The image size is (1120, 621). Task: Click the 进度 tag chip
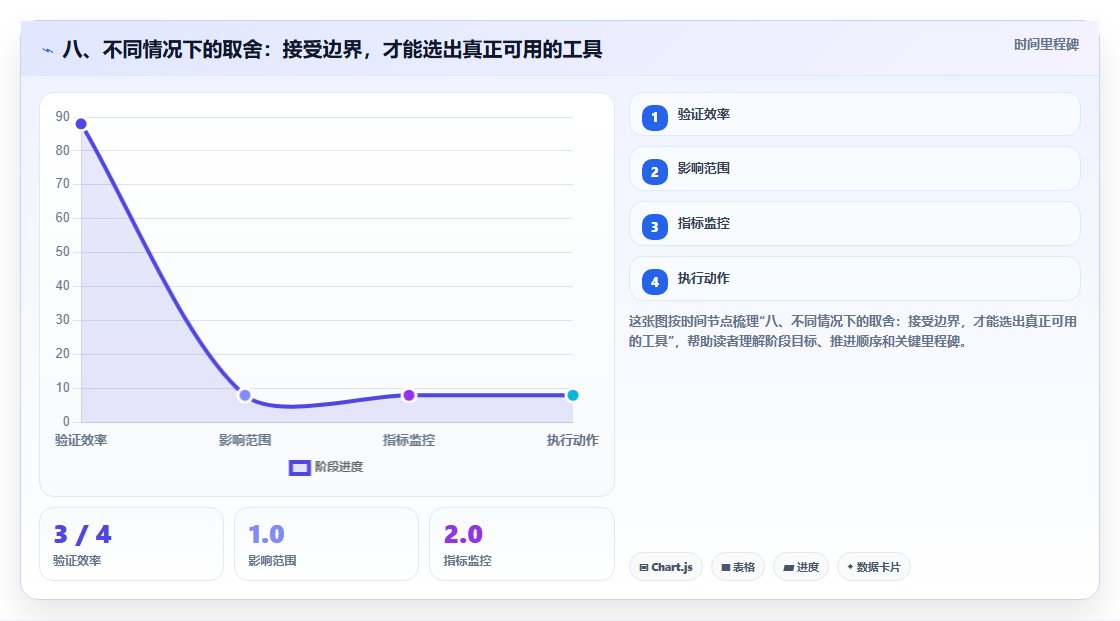[x=801, y=567]
